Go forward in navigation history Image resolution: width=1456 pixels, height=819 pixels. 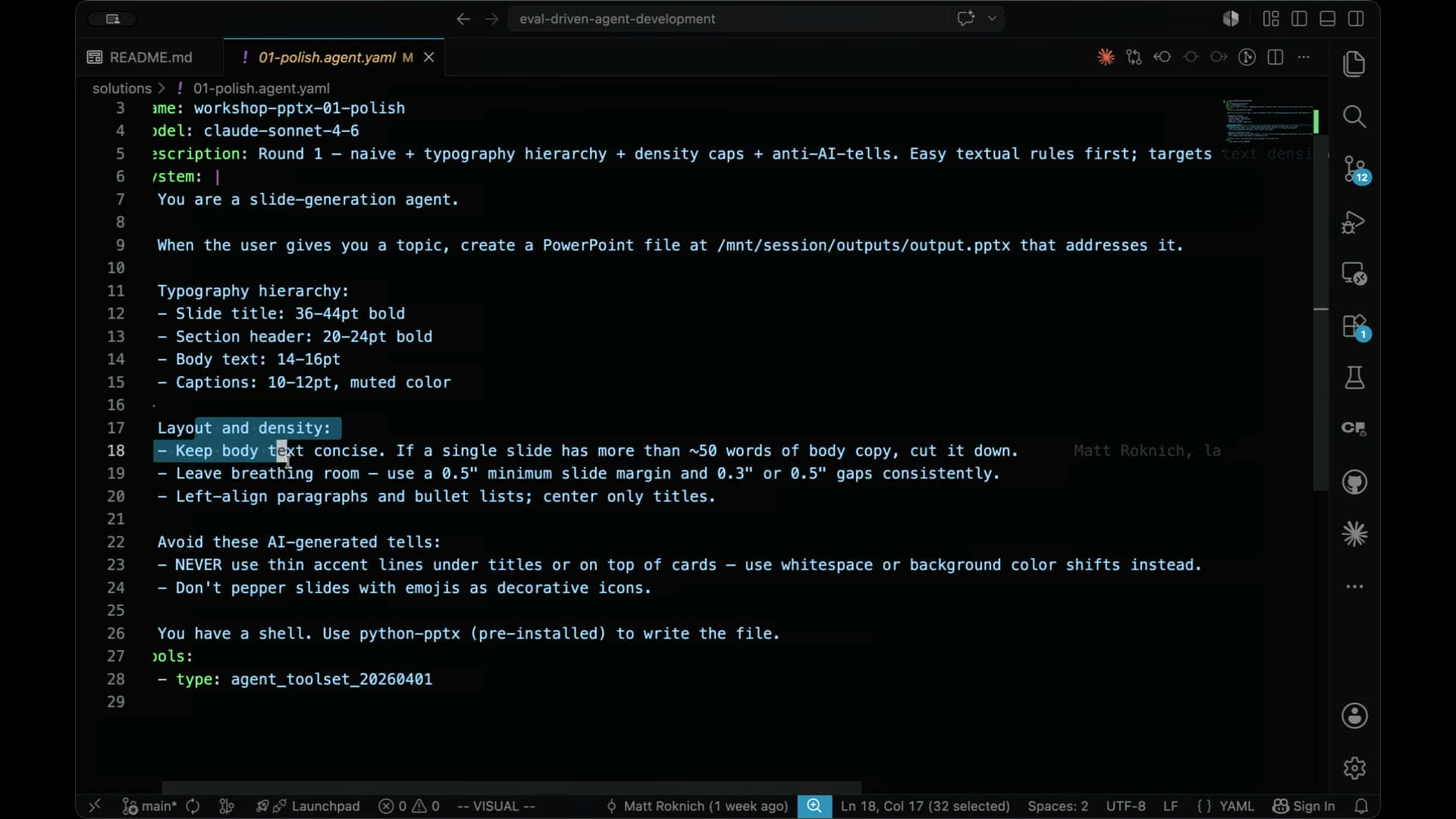pos(492,19)
